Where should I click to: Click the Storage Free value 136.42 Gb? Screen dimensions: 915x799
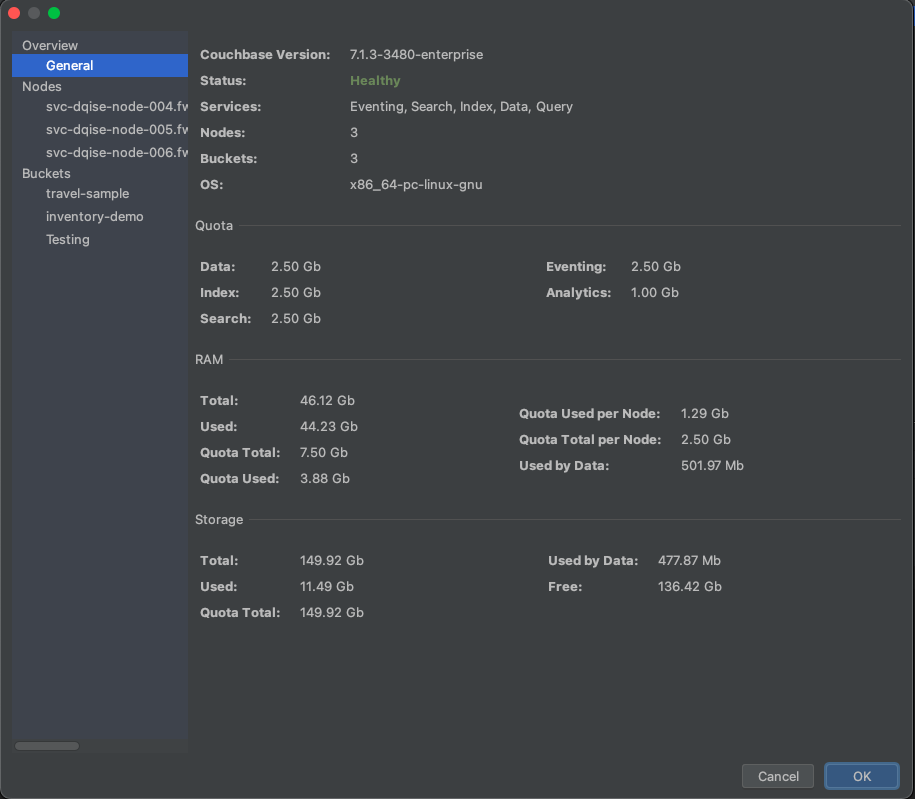pyautogui.click(x=690, y=587)
